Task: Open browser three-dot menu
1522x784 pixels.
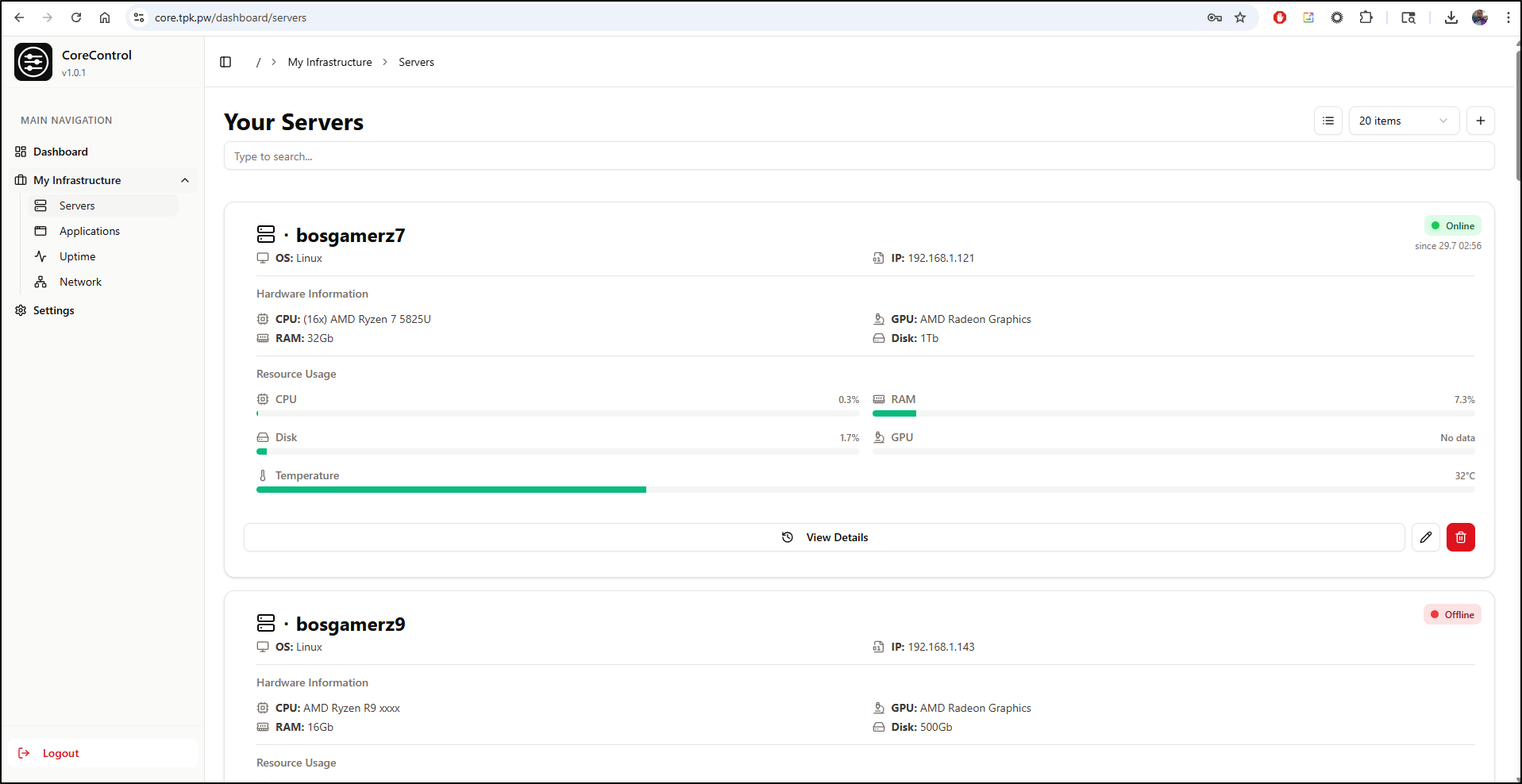Action: (x=1508, y=17)
